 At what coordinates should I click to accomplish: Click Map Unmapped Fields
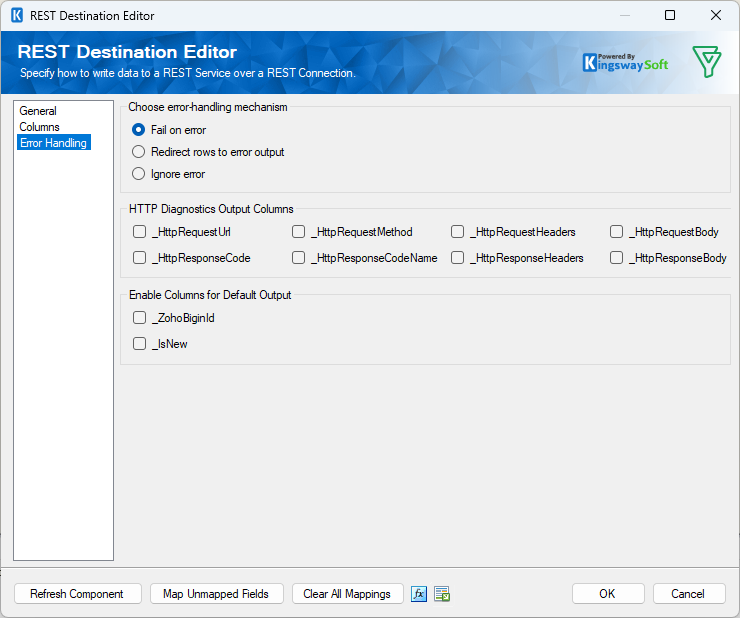tap(217, 593)
